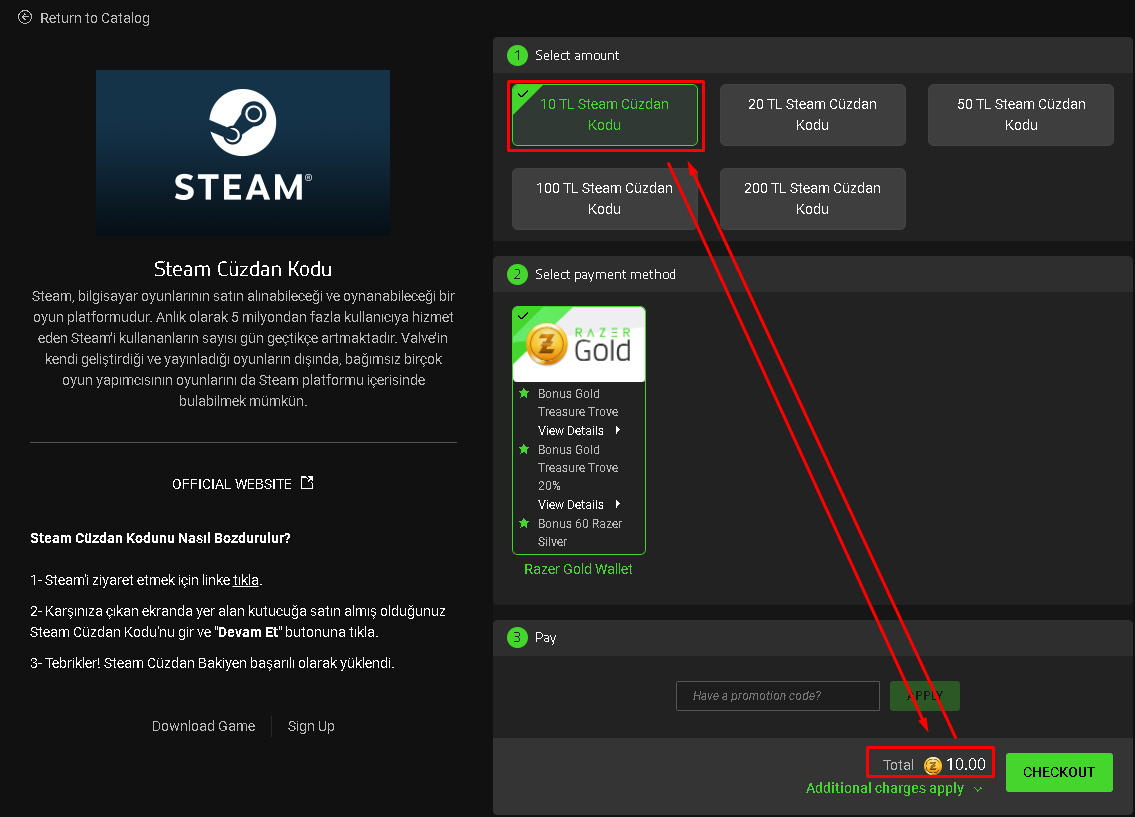Select the Razer Gold payment method card

[578, 431]
